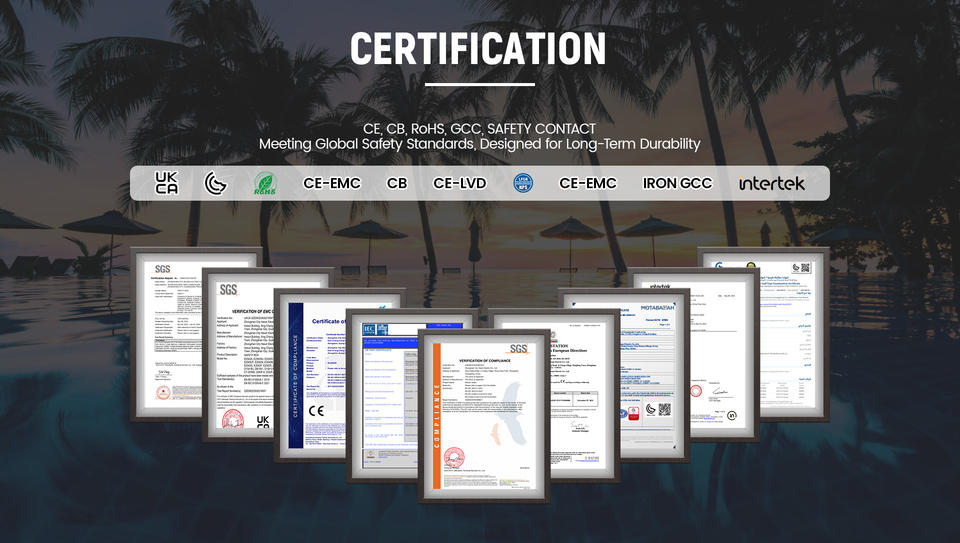Select the CE-LVD label
The image size is (960, 543).
click(460, 183)
